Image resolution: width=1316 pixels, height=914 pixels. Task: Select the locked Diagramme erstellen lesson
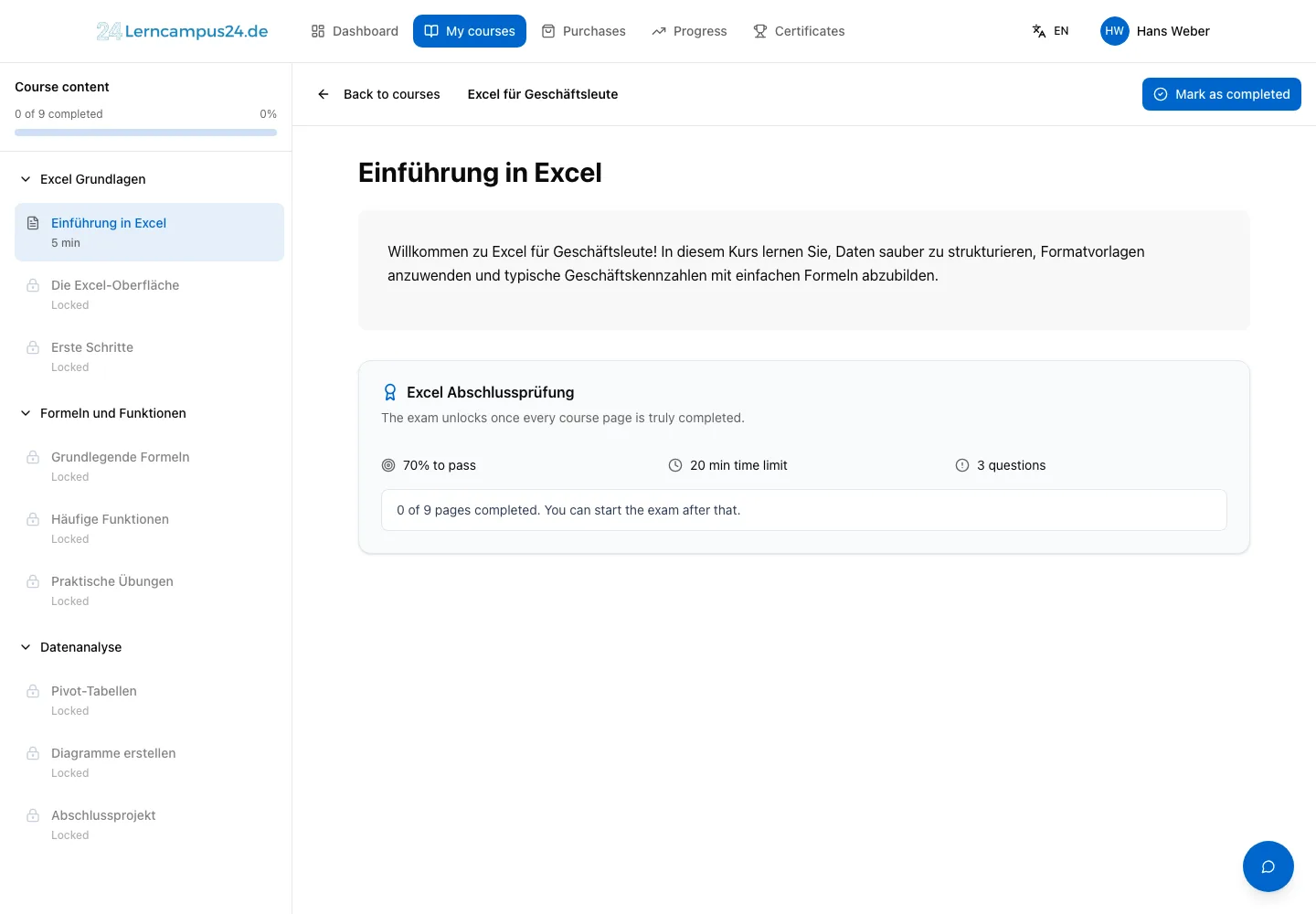(149, 762)
